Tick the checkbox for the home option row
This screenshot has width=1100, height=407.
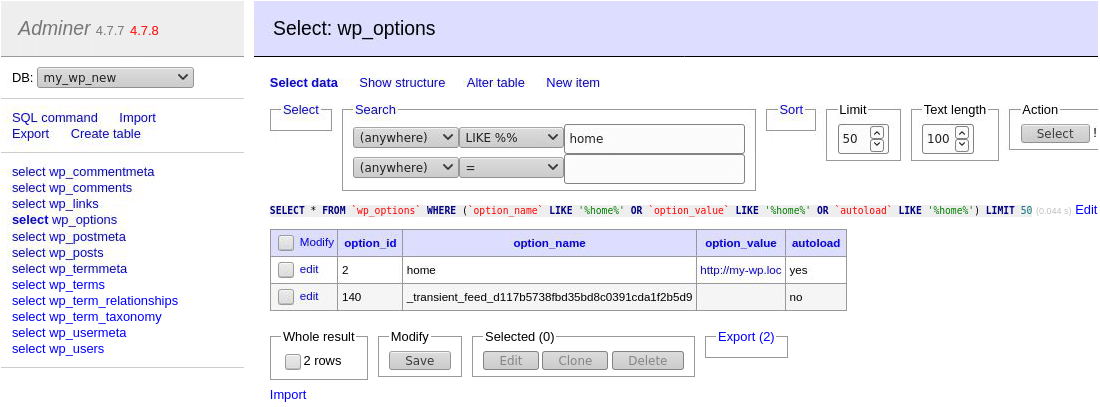(286, 270)
